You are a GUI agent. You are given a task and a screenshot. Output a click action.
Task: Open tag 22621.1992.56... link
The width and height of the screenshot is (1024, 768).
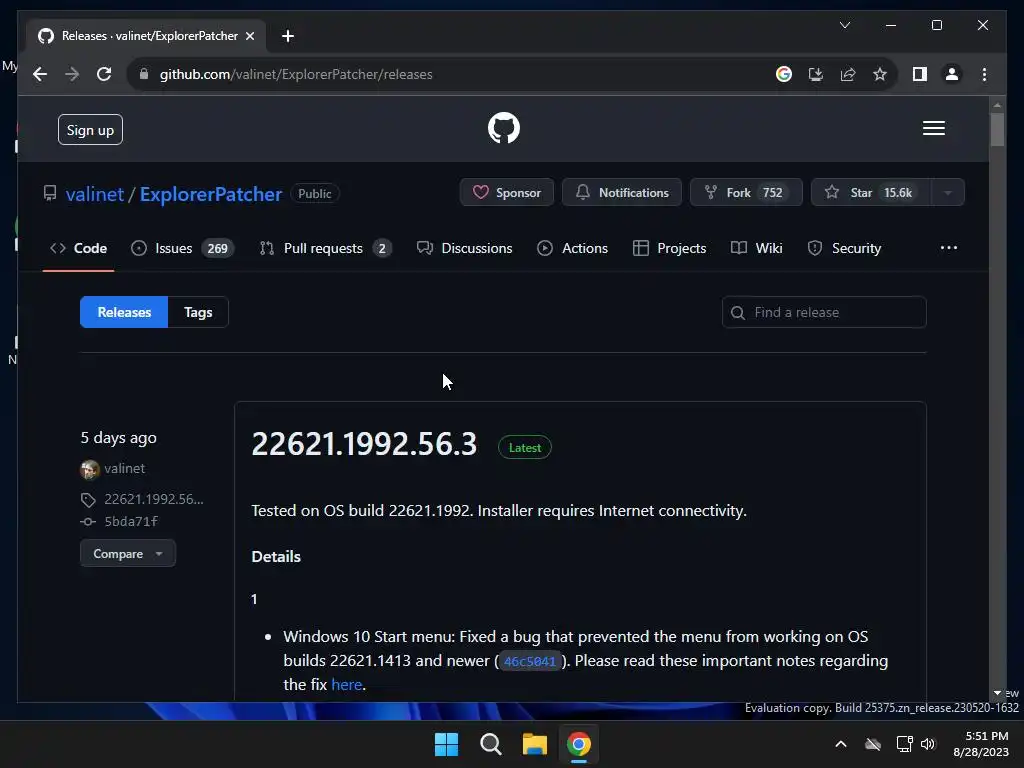153,500
